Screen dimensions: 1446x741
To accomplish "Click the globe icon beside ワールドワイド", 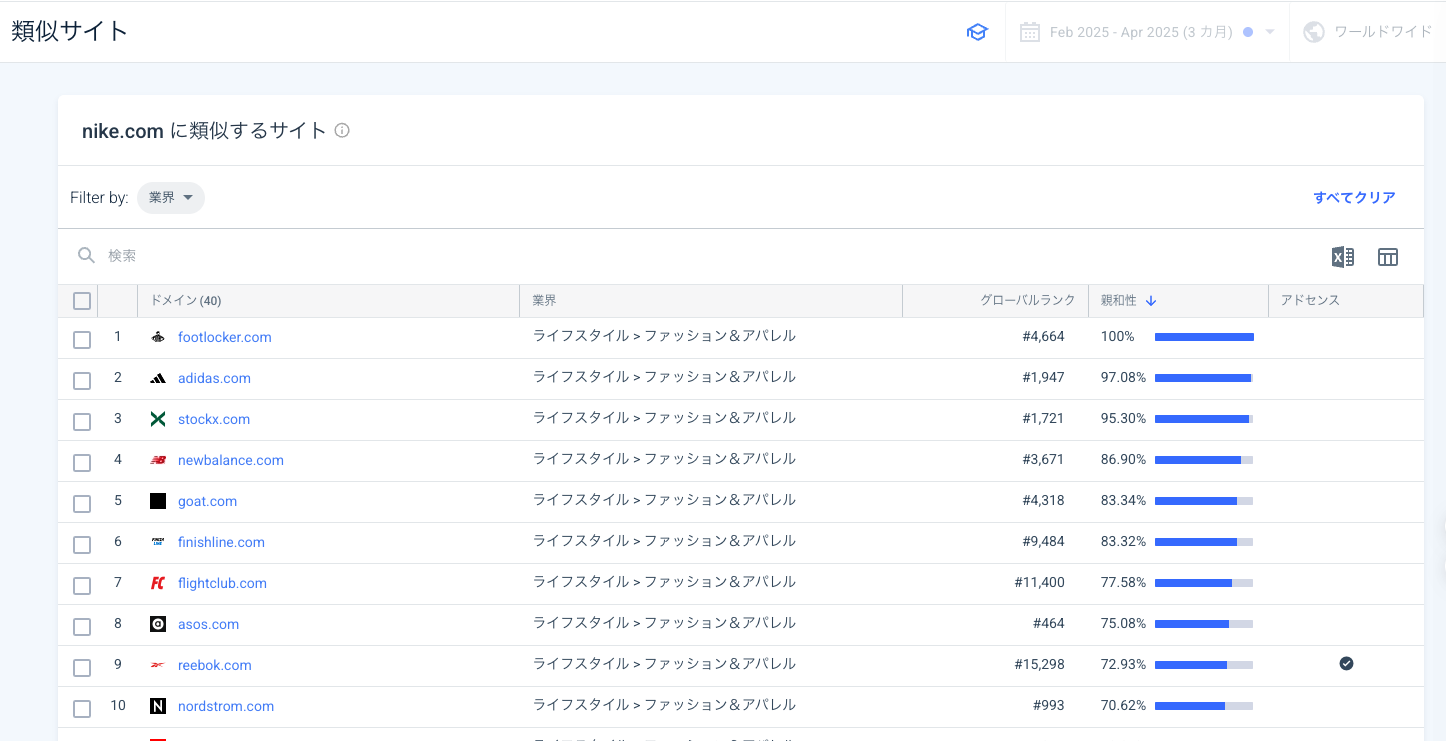I will point(1314,32).
